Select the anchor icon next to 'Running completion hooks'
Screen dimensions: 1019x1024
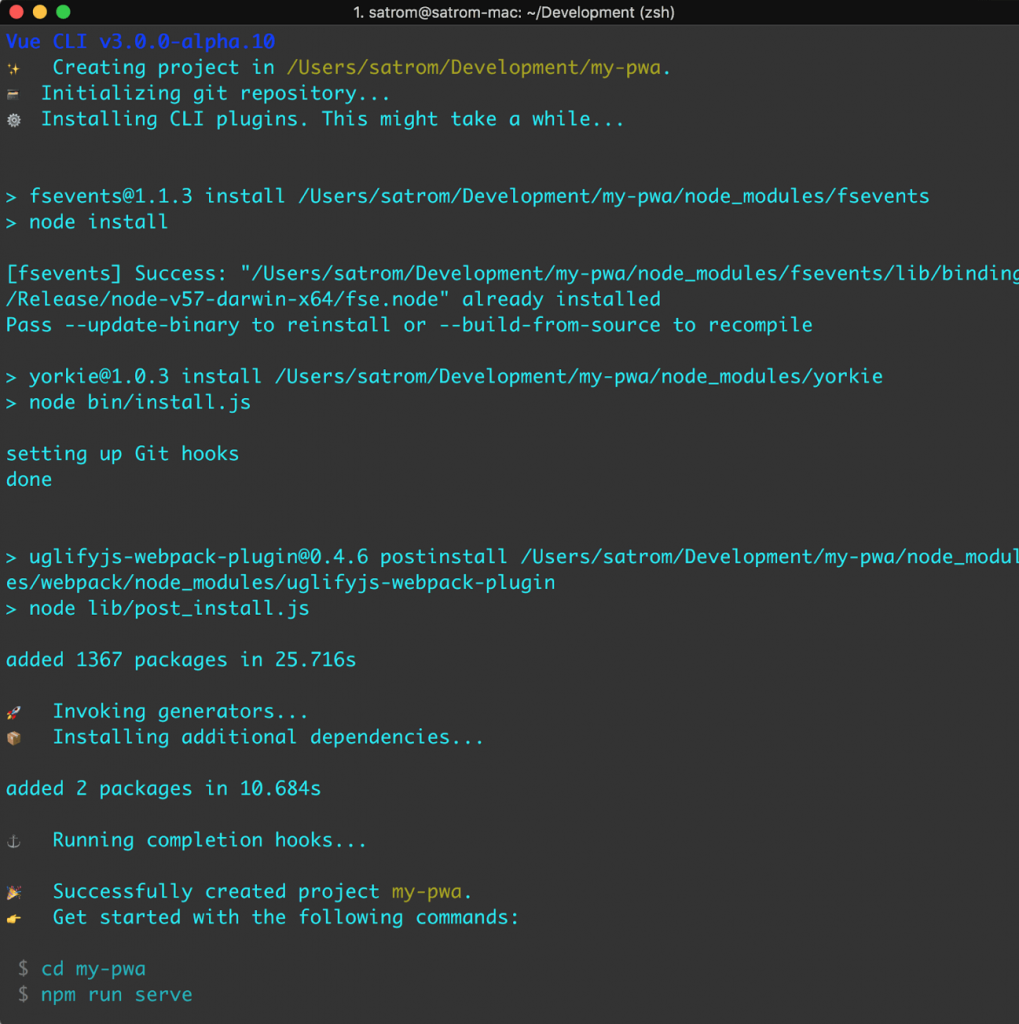[14, 840]
